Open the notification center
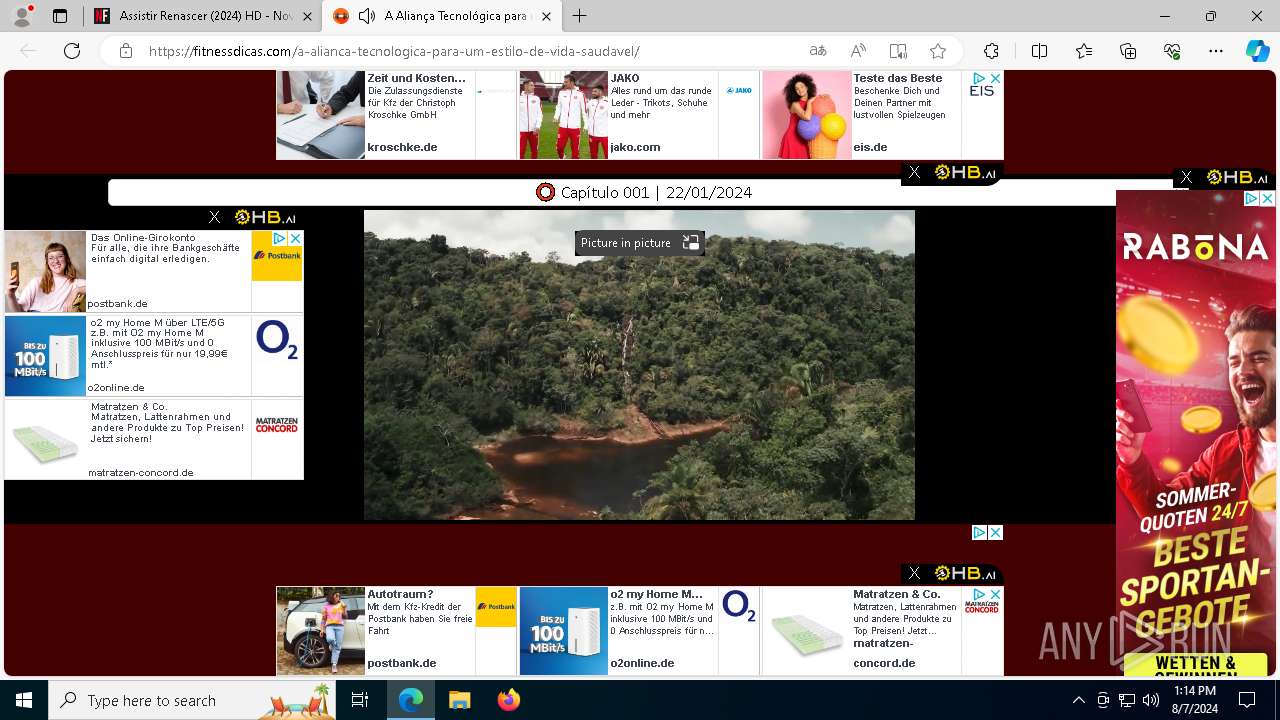Image resolution: width=1280 pixels, height=720 pixels. [x=1247, y=700]
